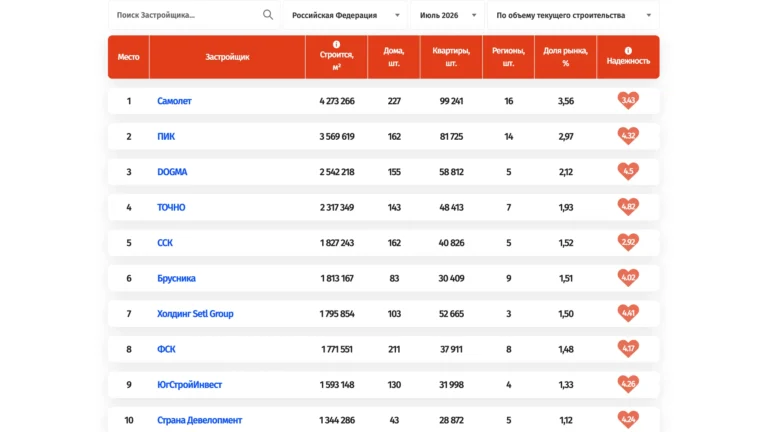Click the 4.5 reliability heart for DOGMA
The width and height of the screenshot is (768, 432).
pos(628,171)
